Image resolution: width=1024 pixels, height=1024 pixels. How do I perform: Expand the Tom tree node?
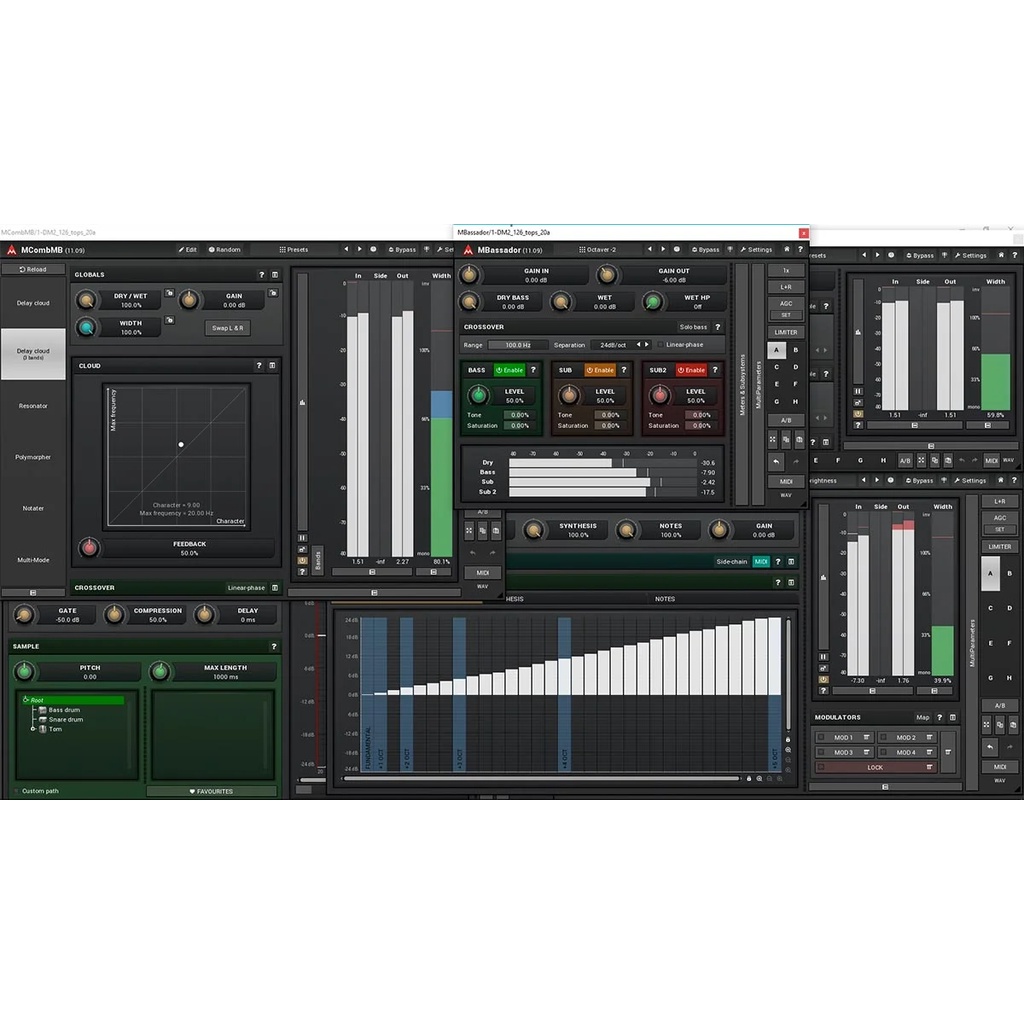coord(33,729)
